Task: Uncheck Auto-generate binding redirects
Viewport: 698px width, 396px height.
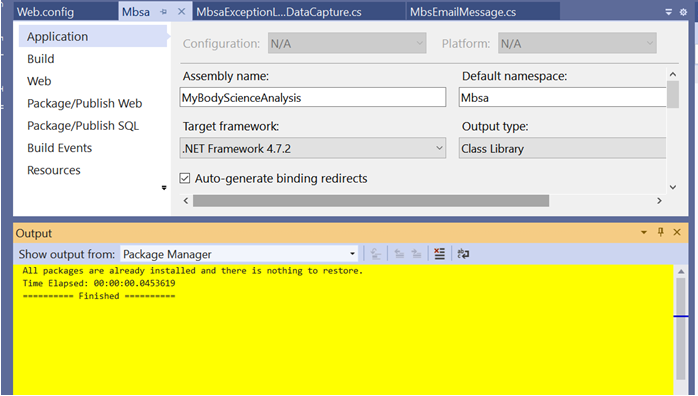Action: click(185, 178)
